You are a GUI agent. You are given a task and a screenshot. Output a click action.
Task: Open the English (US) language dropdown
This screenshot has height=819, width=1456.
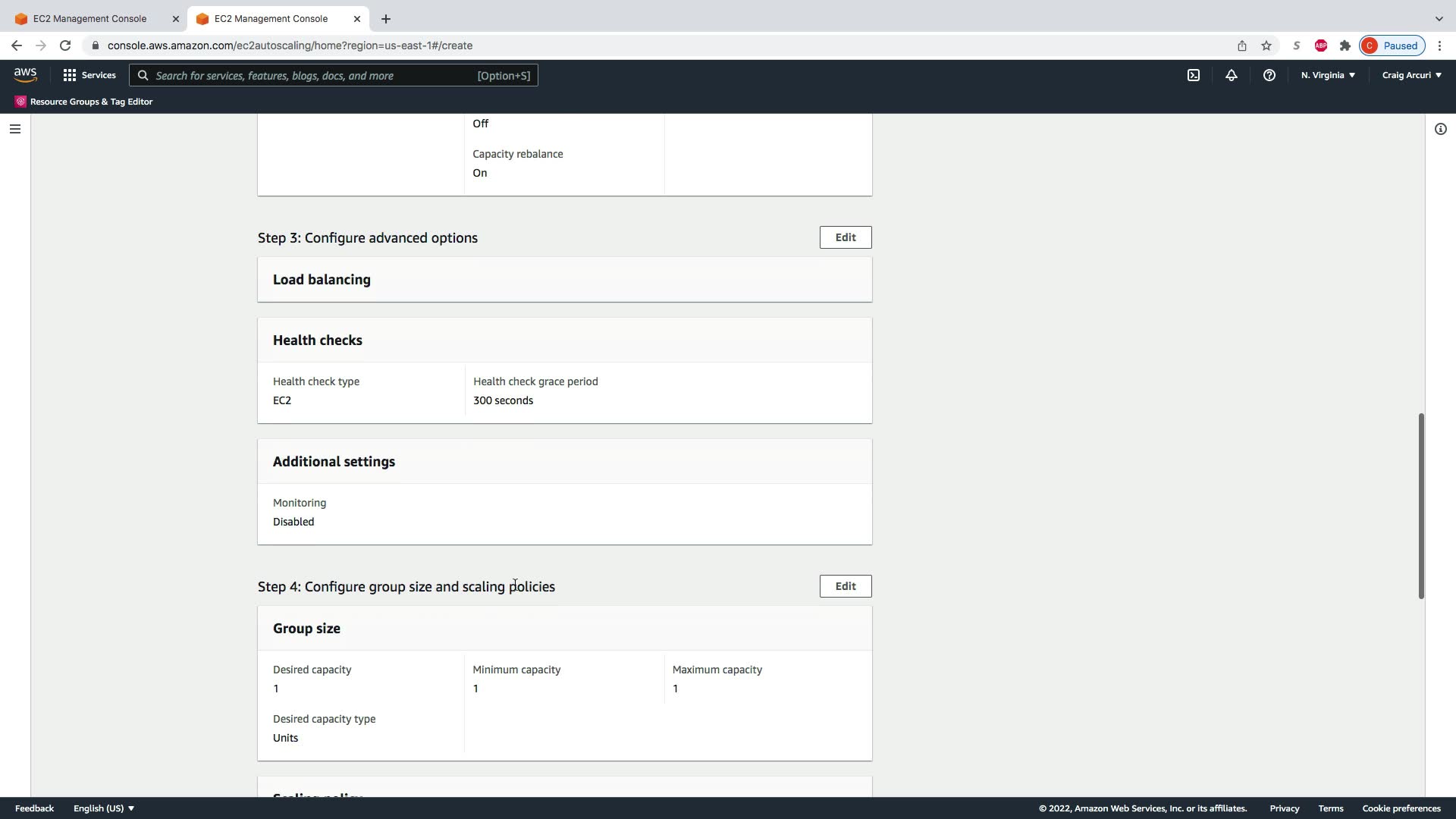103,808
